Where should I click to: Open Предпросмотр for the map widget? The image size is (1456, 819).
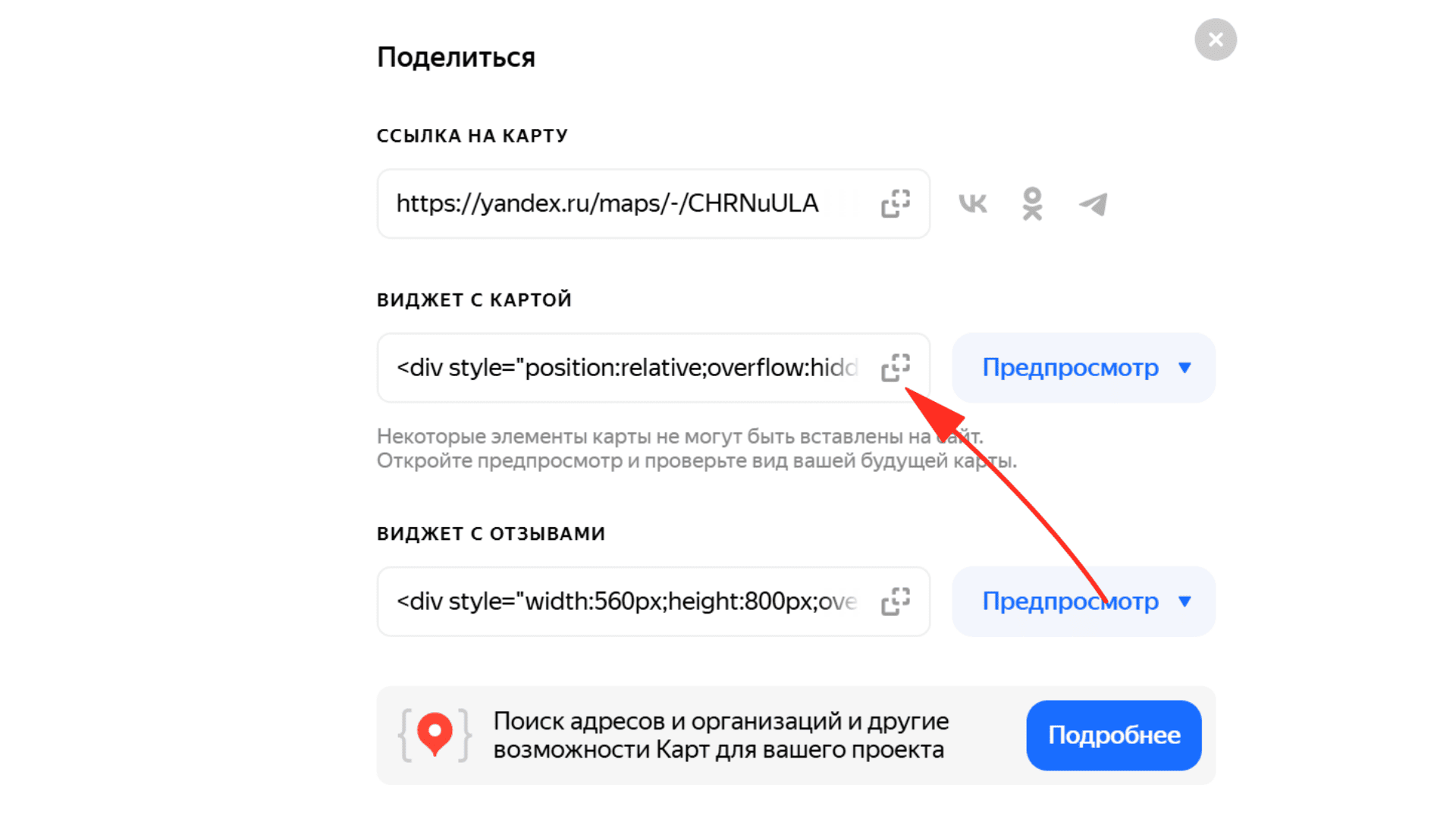[1084, 368]
